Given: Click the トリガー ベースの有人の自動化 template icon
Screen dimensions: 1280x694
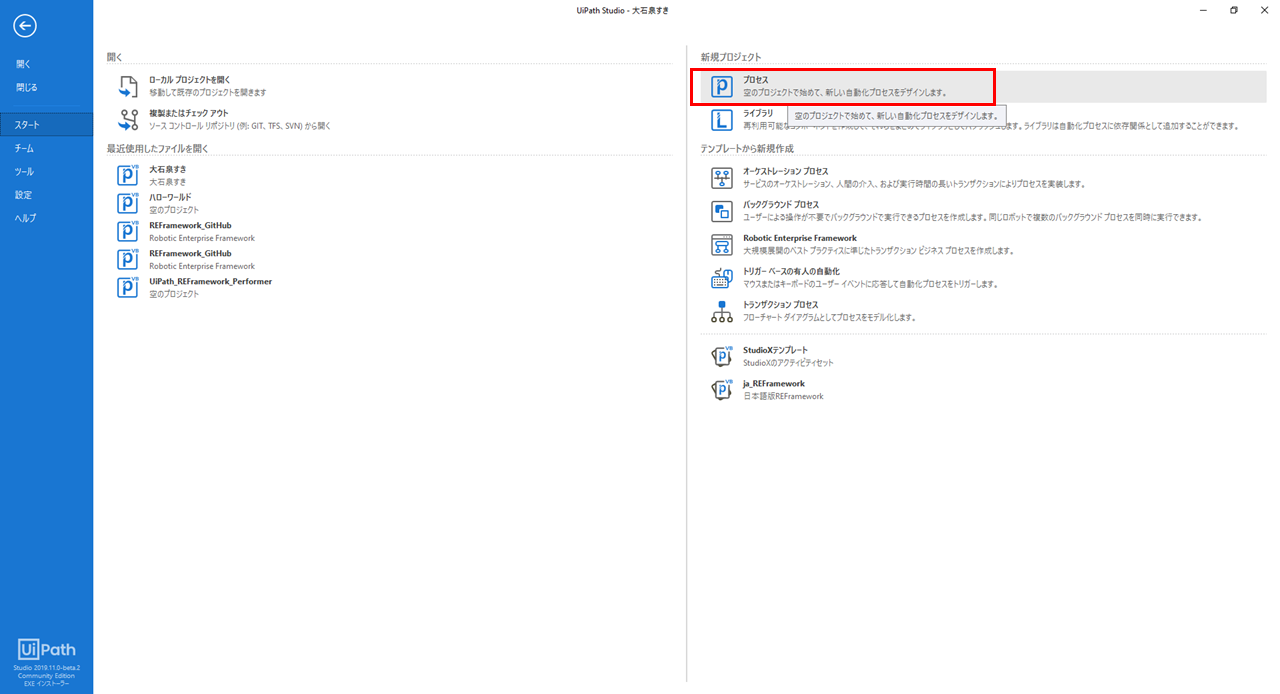Looking at the screenshot, I should coord(722,278).
